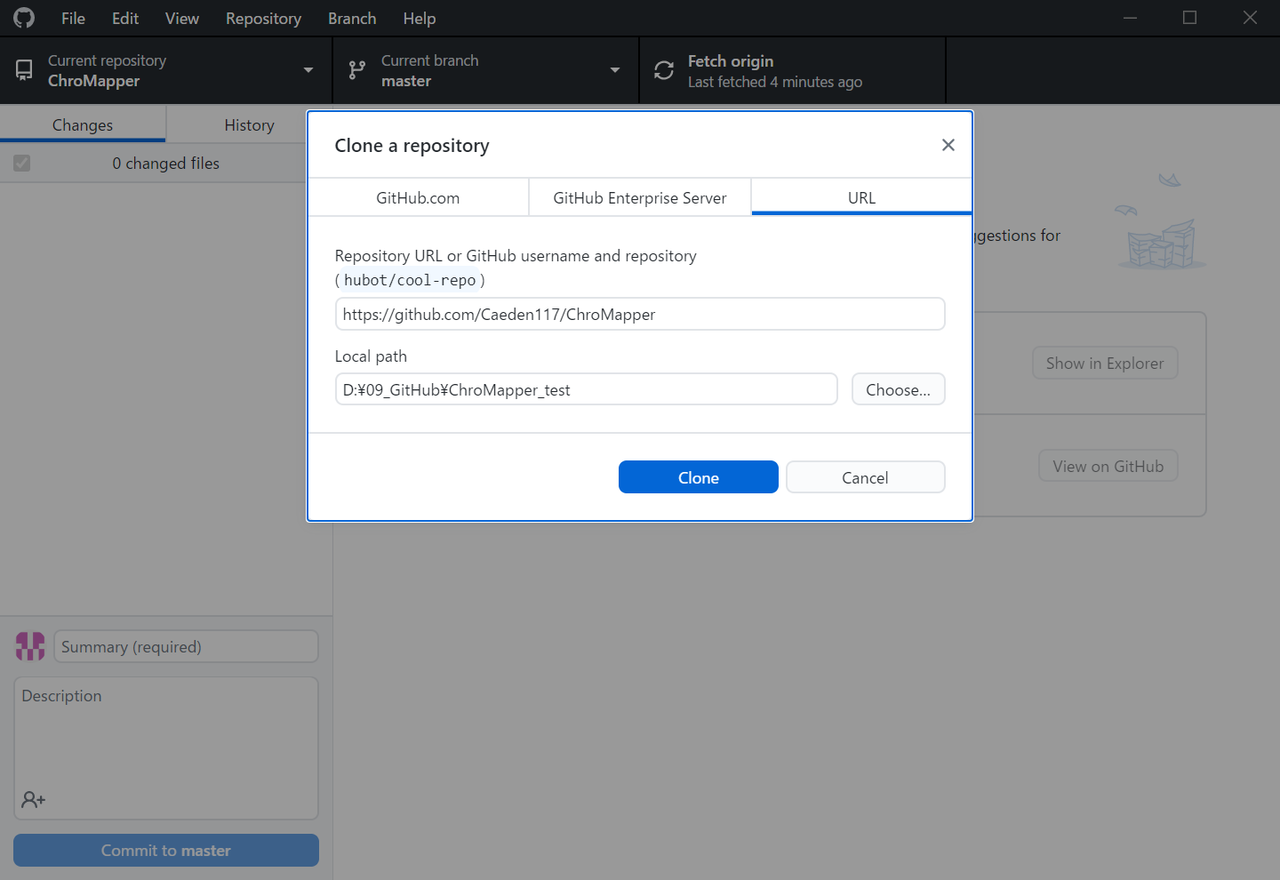Click the Local path text field
This screenshot has height=880, width=1280.
[586, 390]
